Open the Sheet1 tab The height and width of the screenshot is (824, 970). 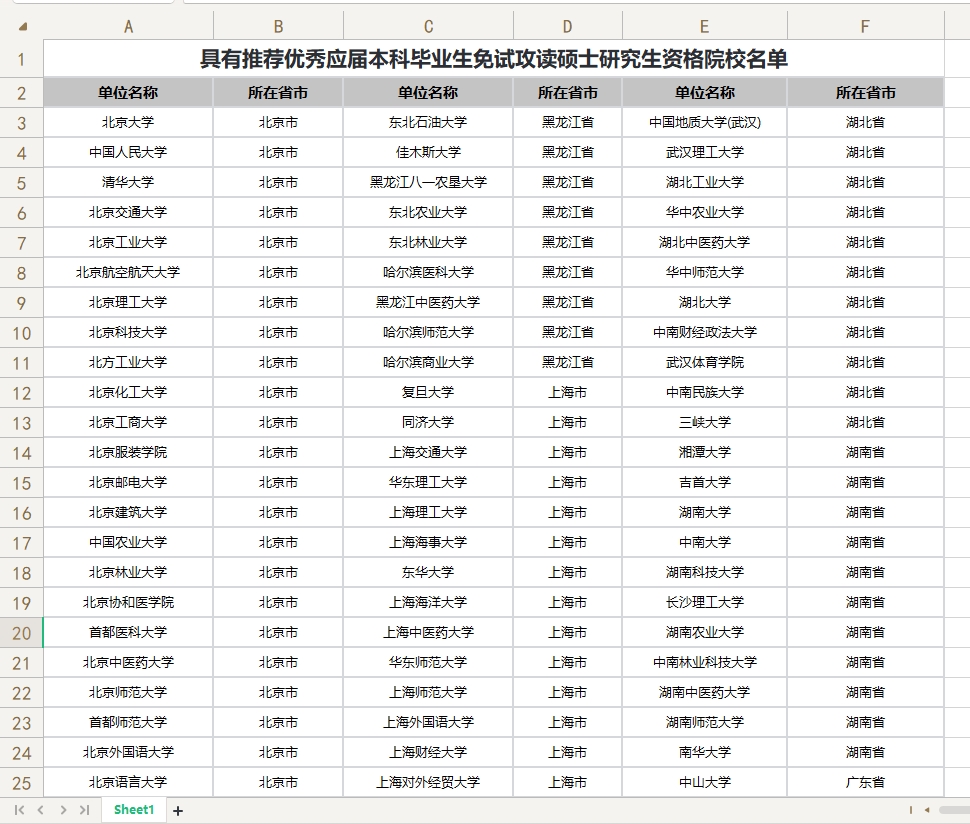134,809
